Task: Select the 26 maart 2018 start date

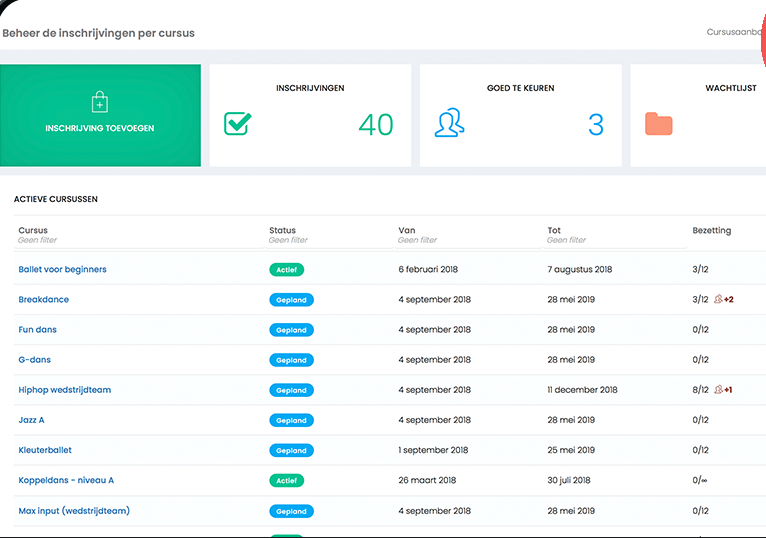Action: [x=427, y=480]
